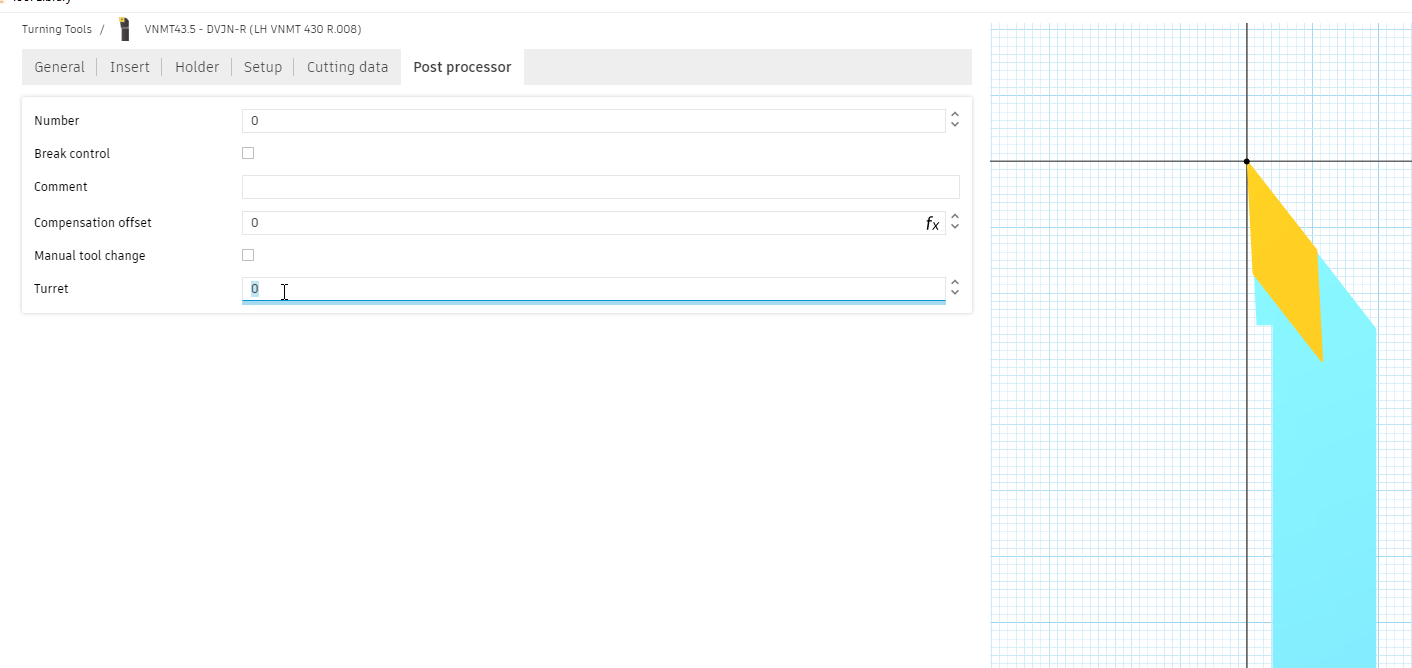Enable the Break control checkbox

tap(248, 153)
